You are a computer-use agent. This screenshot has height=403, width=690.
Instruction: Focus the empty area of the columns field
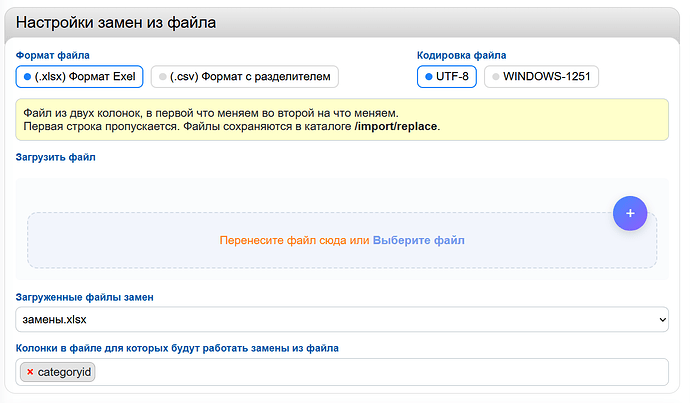(380, 372)
